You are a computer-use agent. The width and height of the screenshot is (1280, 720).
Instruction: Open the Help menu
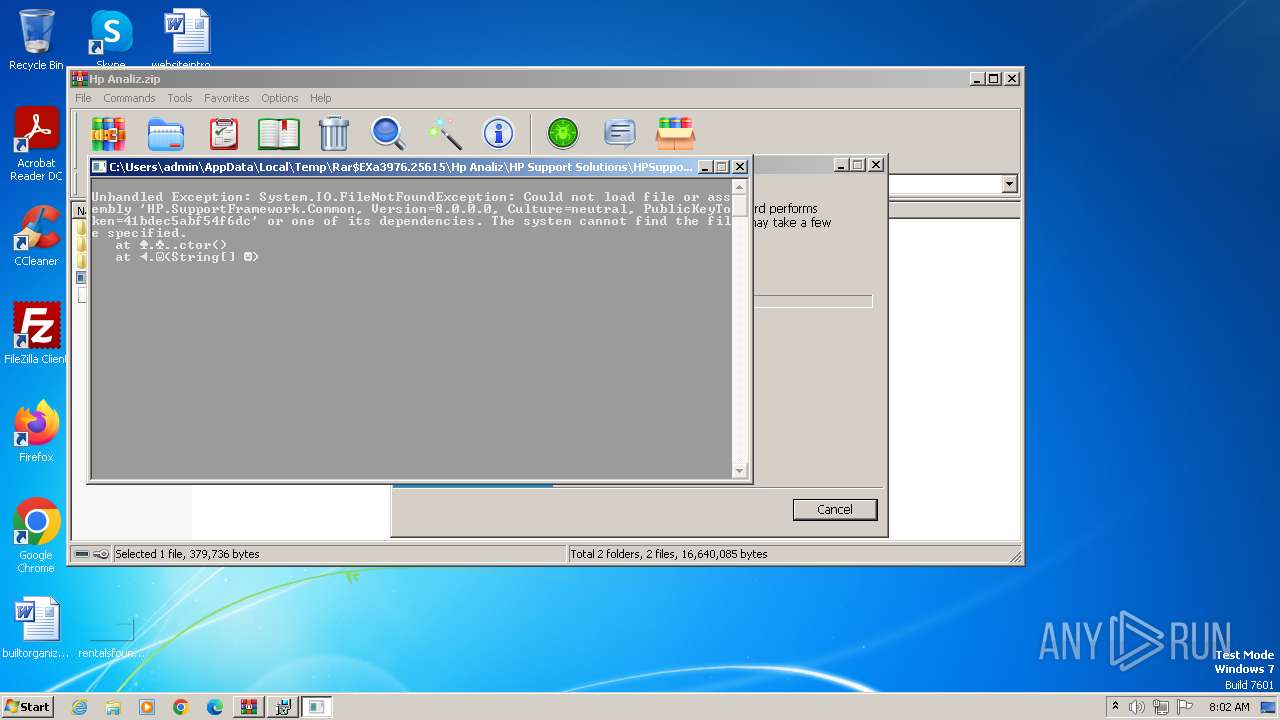(x=320, y=98)
